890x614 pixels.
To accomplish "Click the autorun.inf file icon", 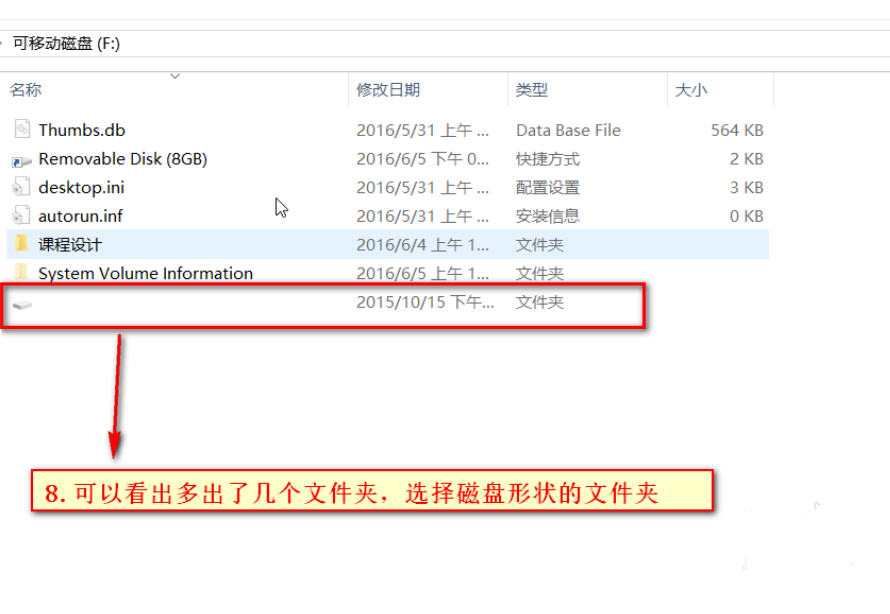I will coord(21,216).
